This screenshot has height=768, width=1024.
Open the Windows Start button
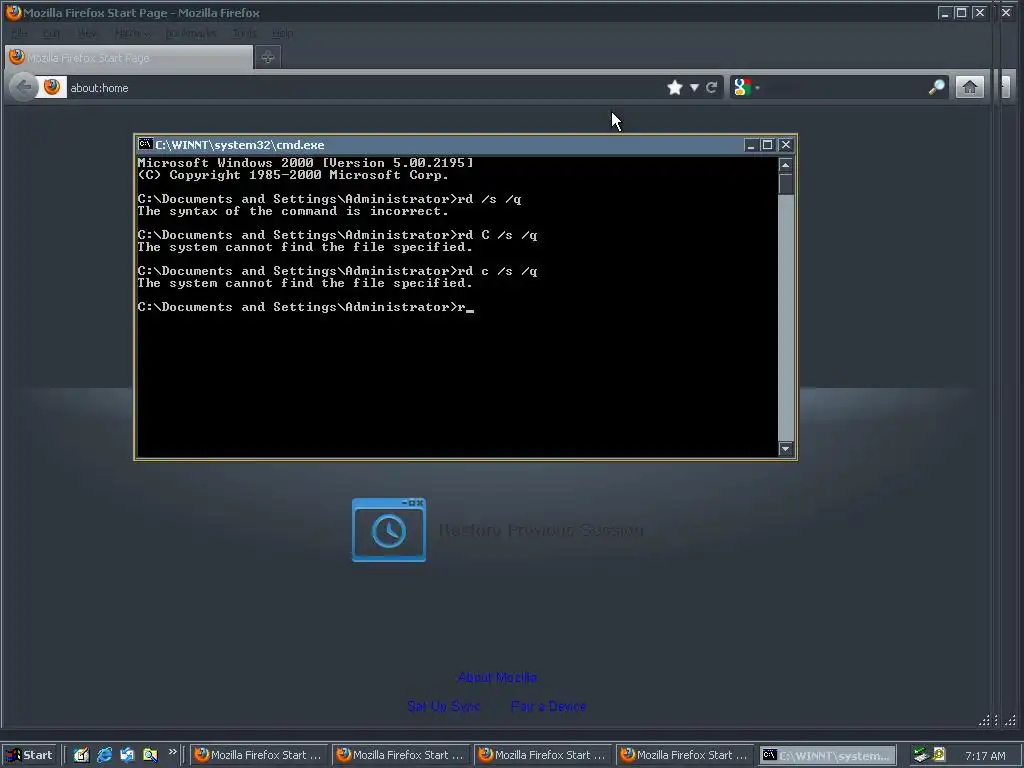click(30, 755)
